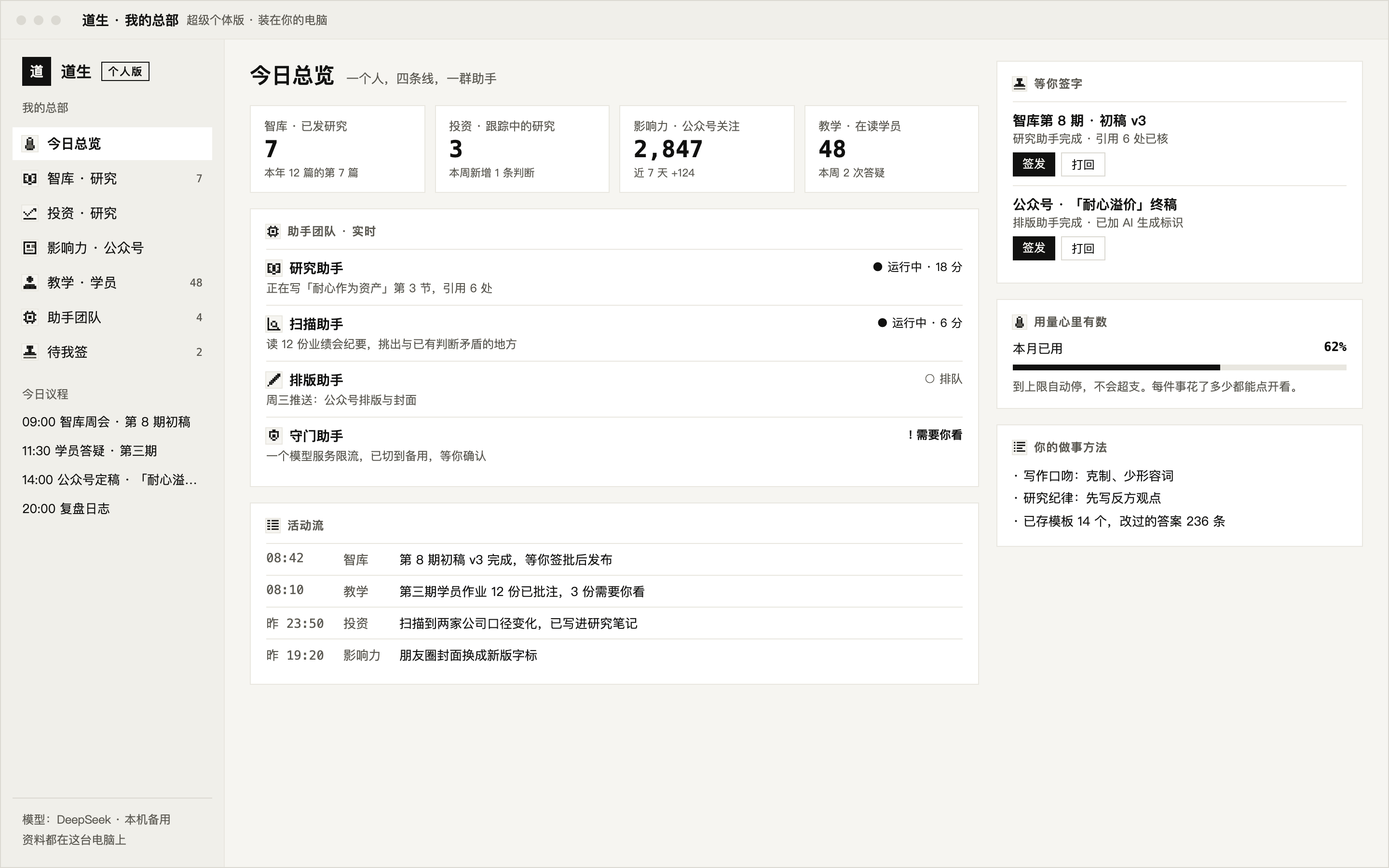Open the 昨 23:50 投资 activity entry

[x=614, y=624]
